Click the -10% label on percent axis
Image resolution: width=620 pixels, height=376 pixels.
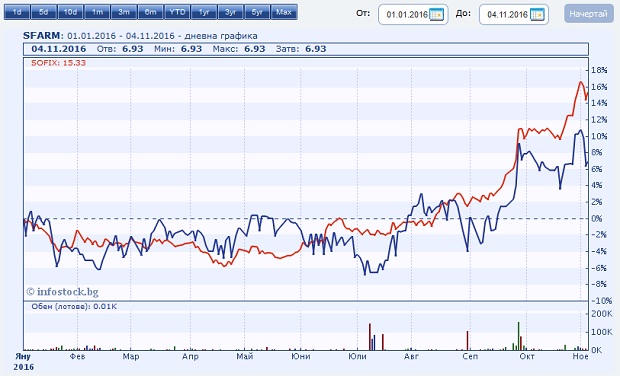click(601, 301)
